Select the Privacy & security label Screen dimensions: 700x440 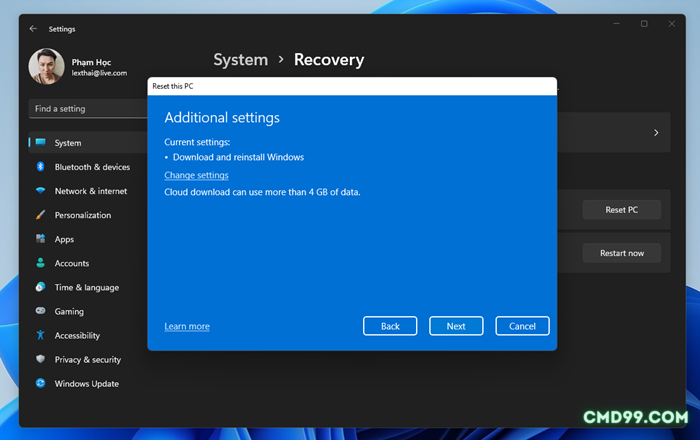click(88, 360)
